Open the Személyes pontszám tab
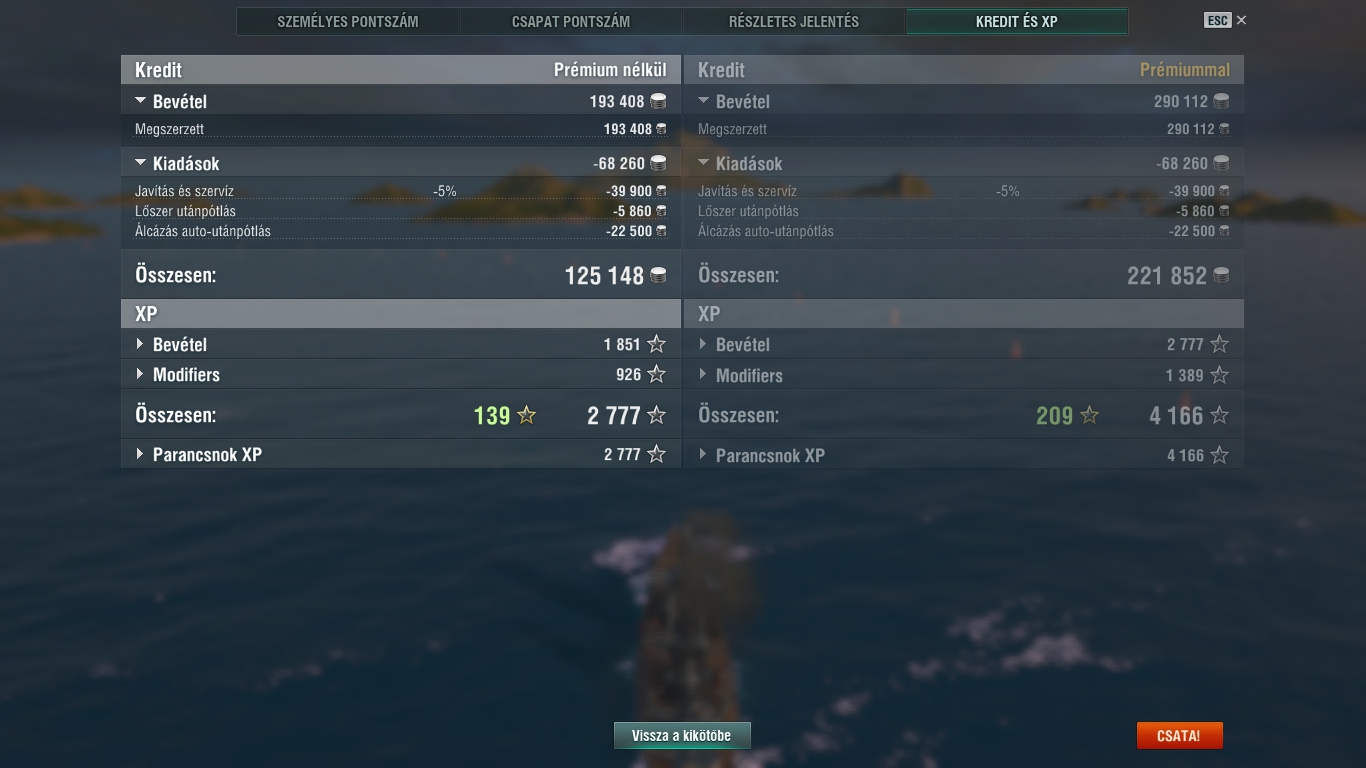This screenshot has width=1366, height=768. (x=348, y=21)
